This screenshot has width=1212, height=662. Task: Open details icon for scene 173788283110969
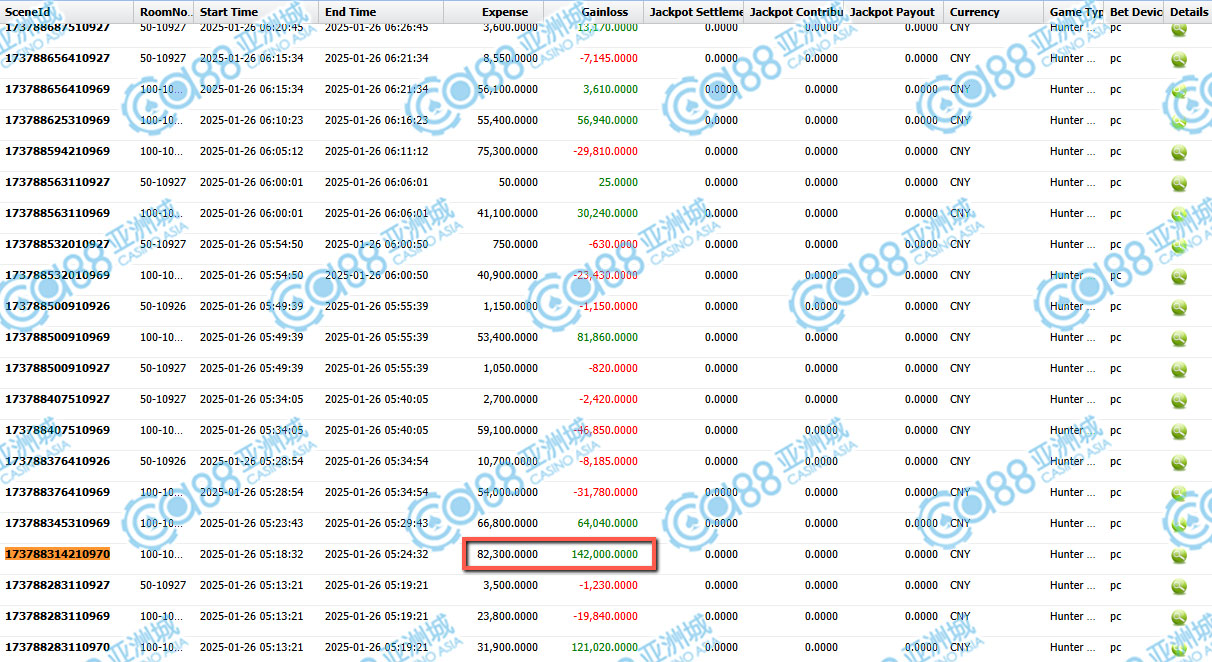click(x=1179, y=617)
